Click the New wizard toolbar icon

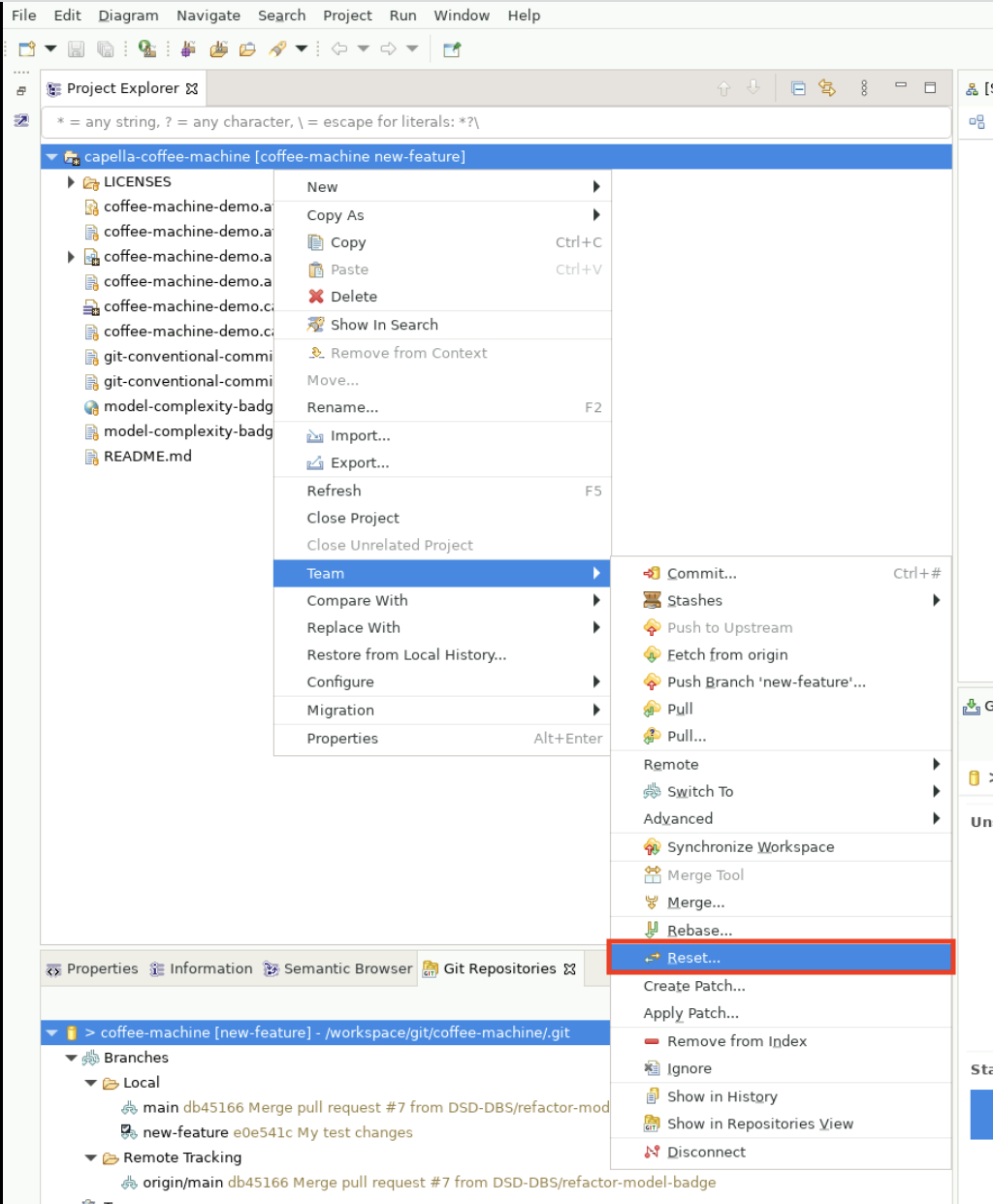pyautogui.click(x=23, y=48)
